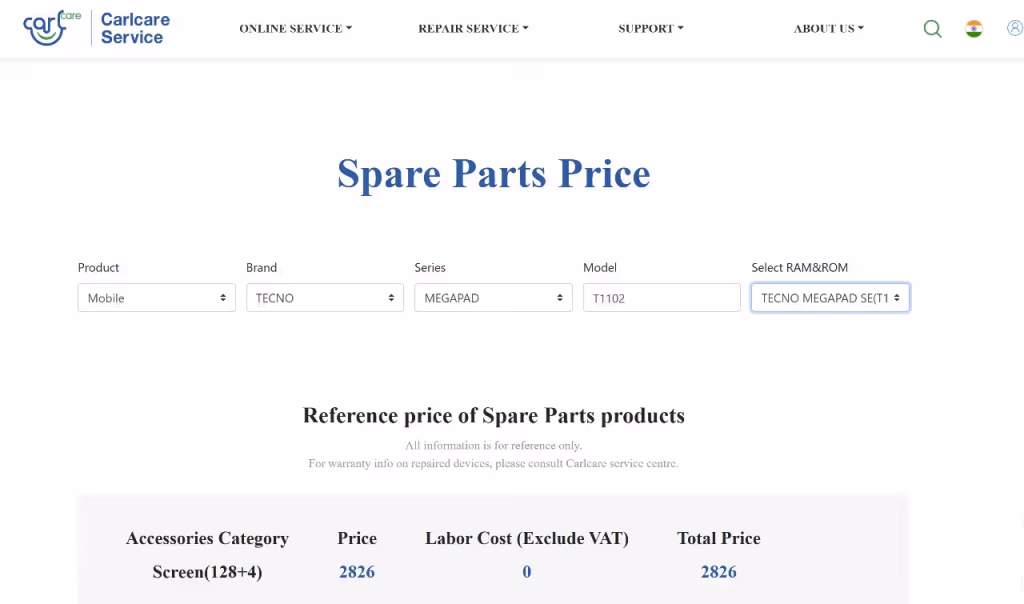Expand the About Us menu
The image size is (1024, 604).
(828, 28)
